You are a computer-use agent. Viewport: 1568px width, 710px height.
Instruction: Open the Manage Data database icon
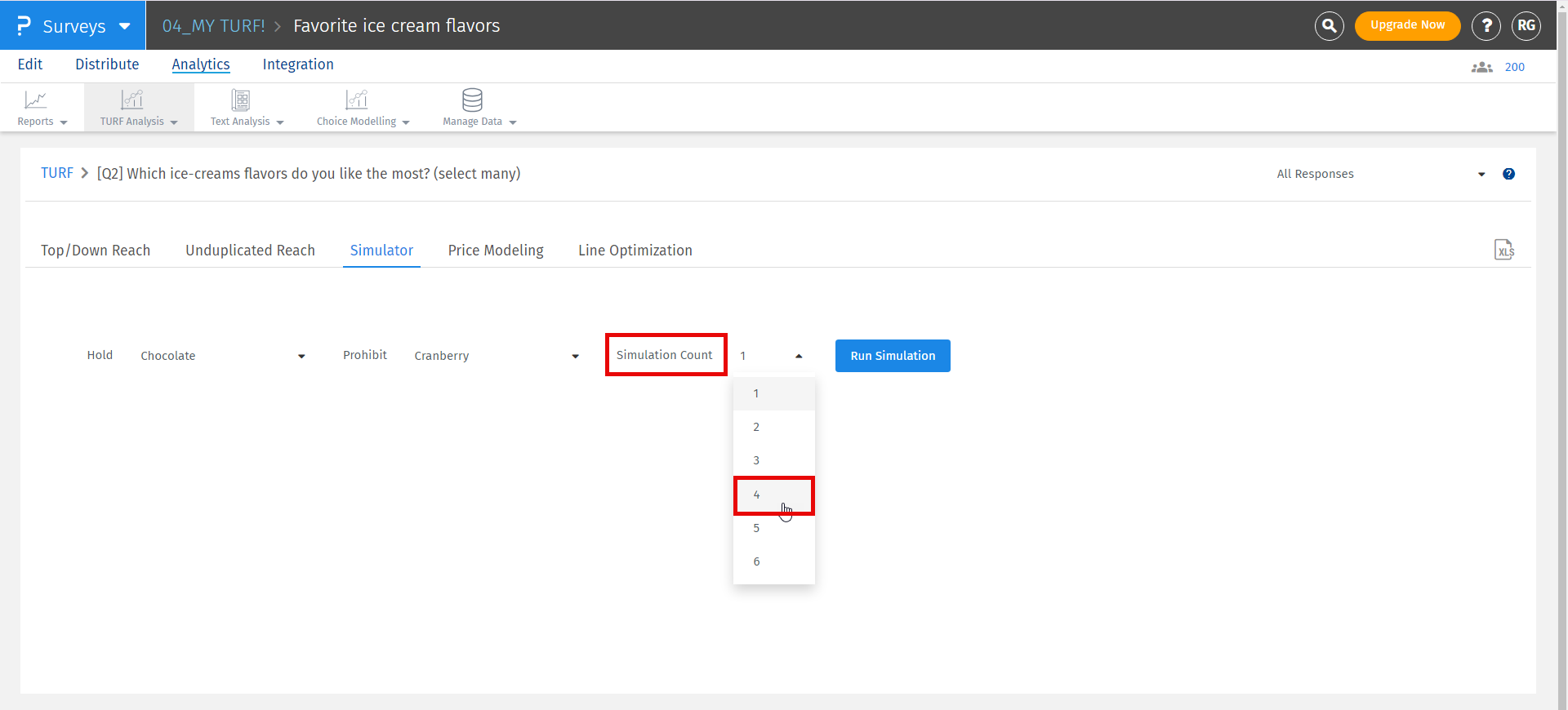(x=472, y=100)
